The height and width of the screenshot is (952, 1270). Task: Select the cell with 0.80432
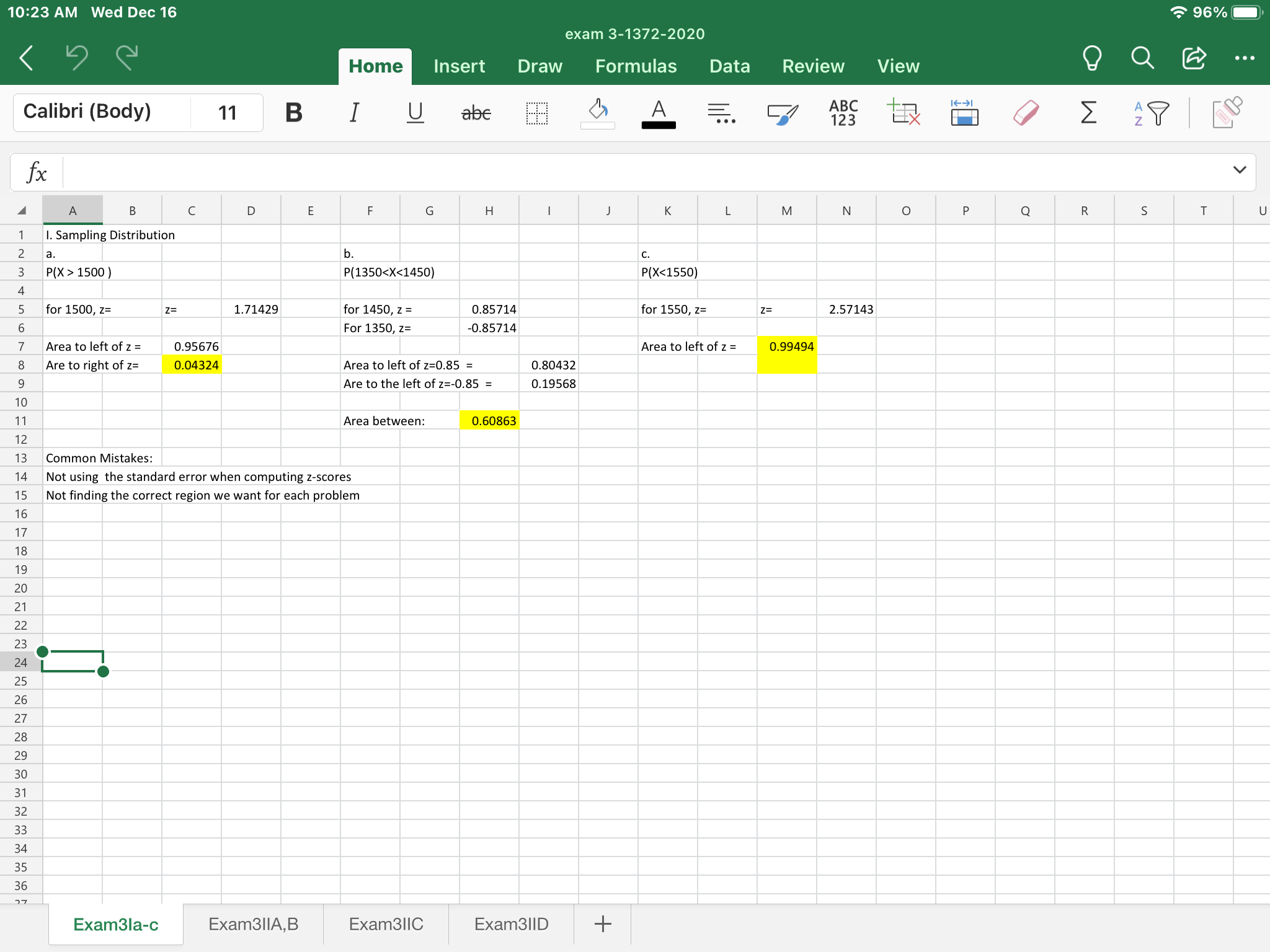pos(549,365)
